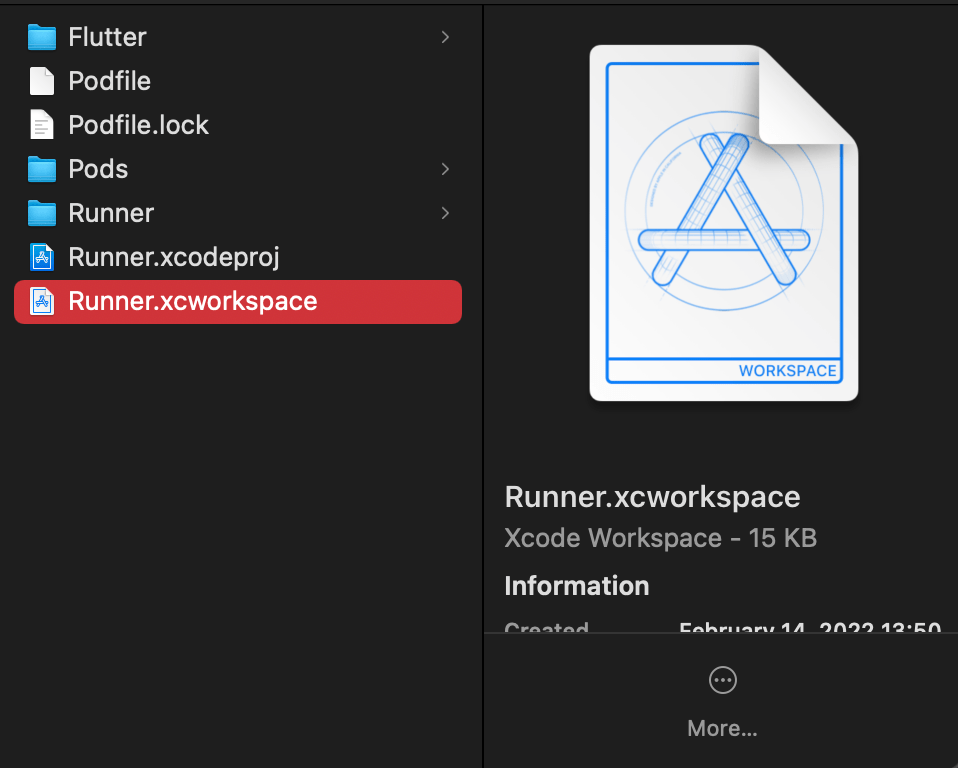Click the Runner.xcworkspace workspace icon
This screenshot has width=958, height=768.
tap(41, 301)
